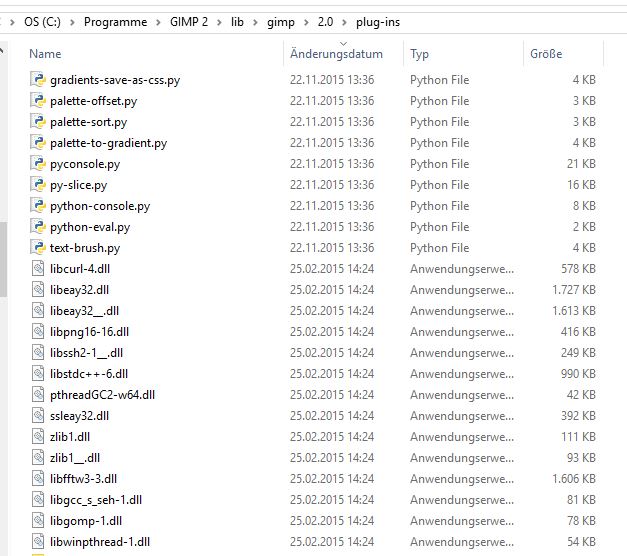
Task: Click Python File type of text-brush.py
Action: tap(439, 248)
